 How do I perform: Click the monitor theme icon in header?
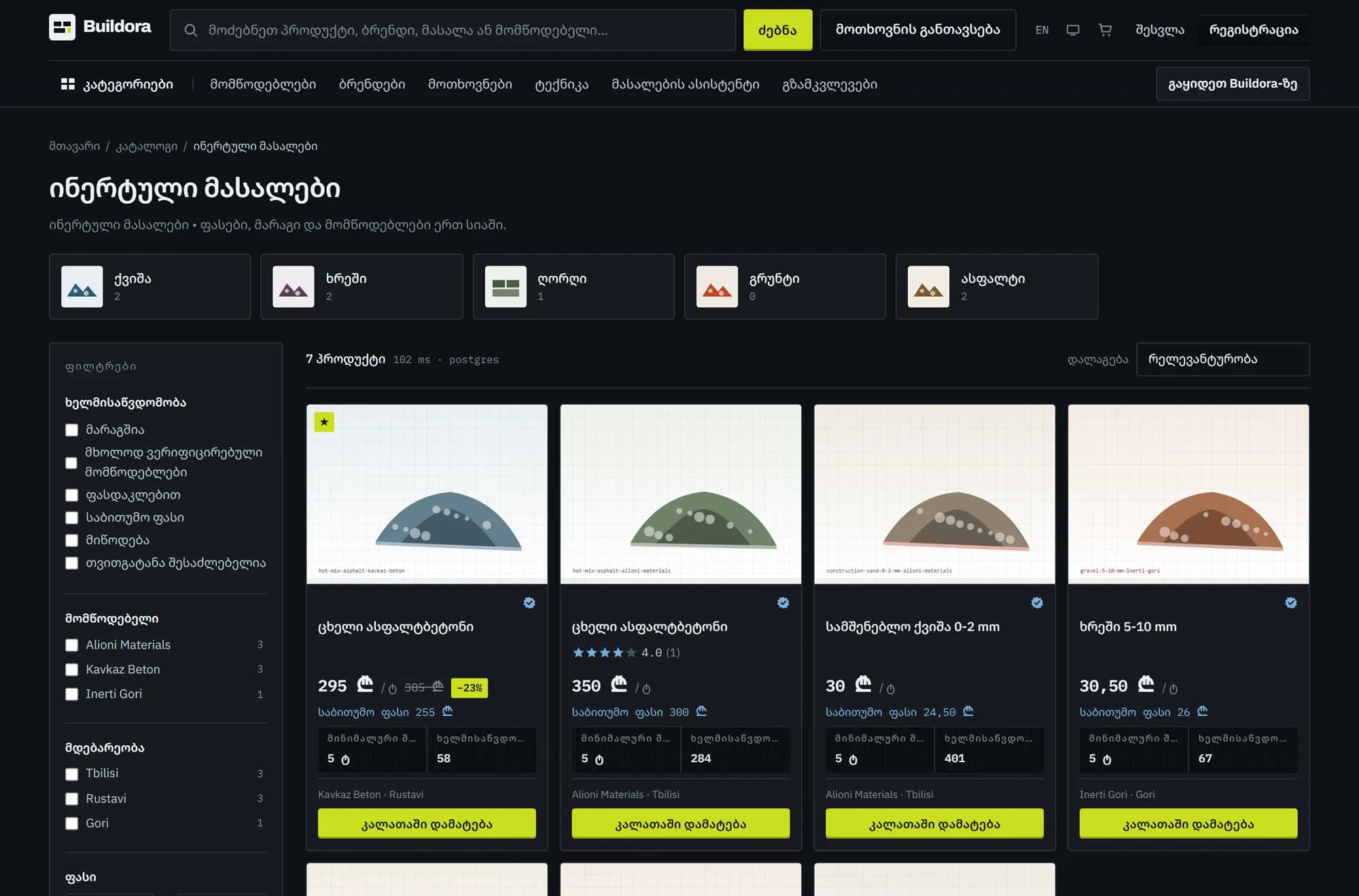(1073, 30)
